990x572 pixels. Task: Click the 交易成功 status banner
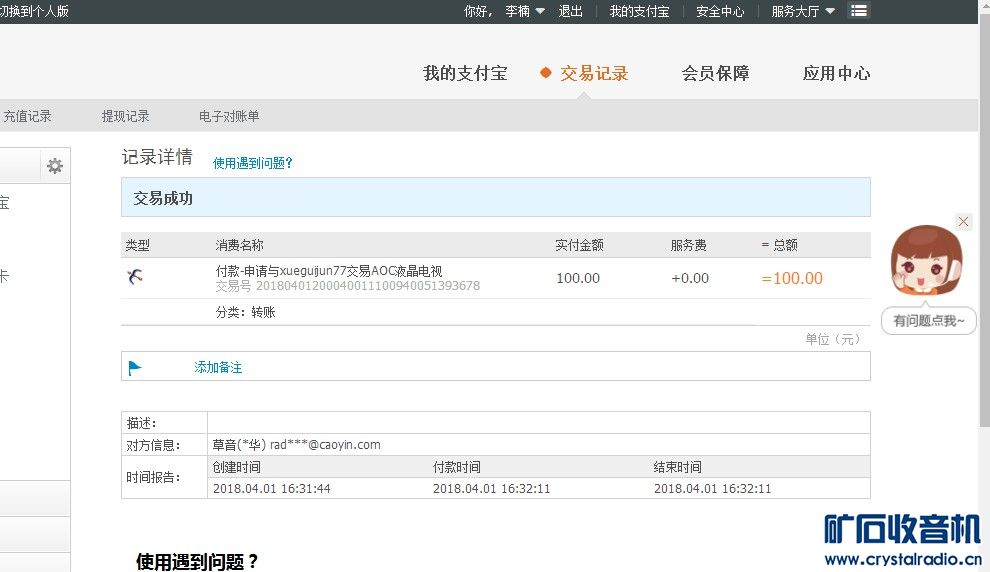pyautogui.click(x=496, y=198)
